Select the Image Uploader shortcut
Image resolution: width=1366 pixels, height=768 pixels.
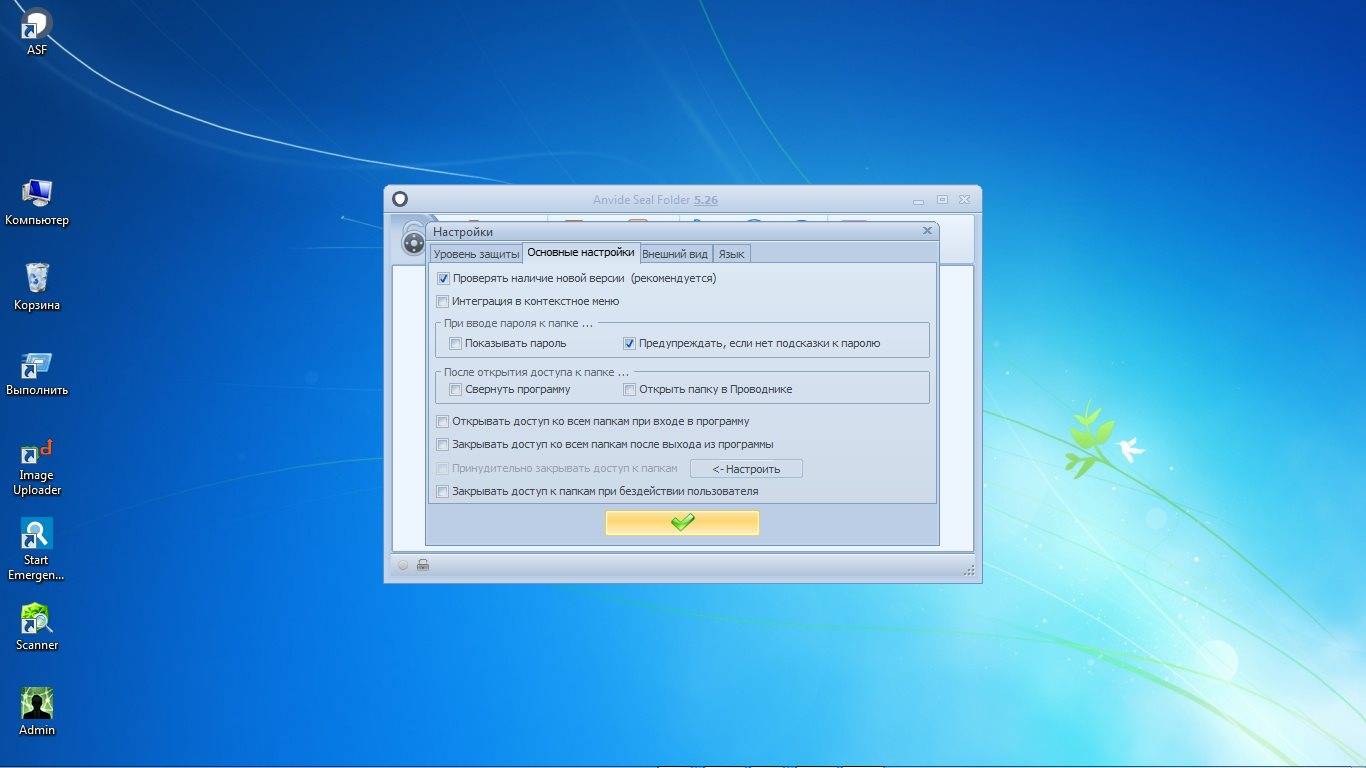37,467
